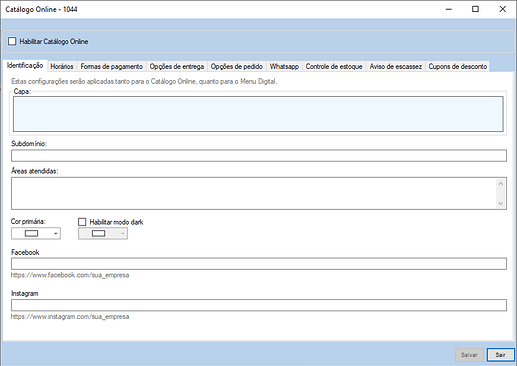
Task: Switch to Controle de estoque tab
Action: (334, 66)
